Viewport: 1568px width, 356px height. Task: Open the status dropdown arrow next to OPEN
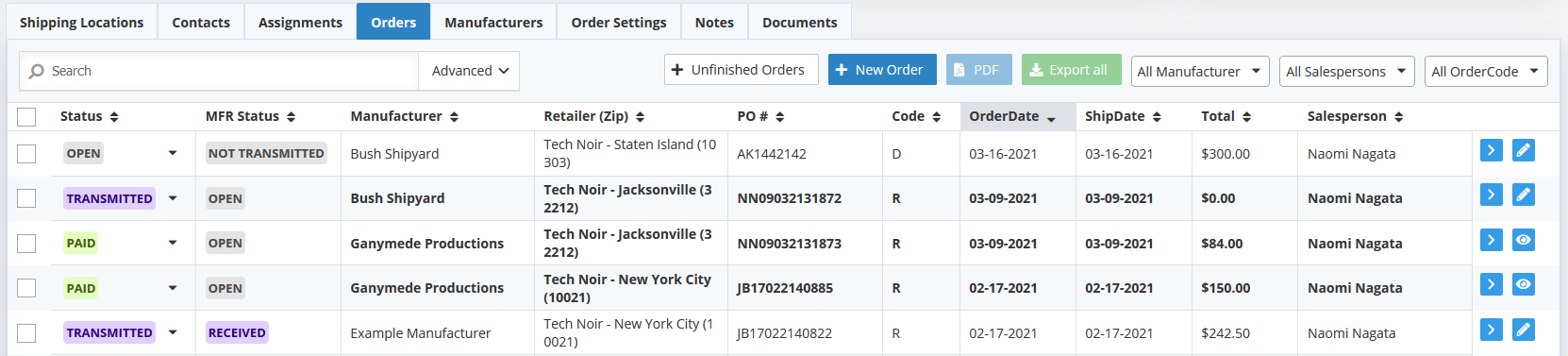click(173, 153)
